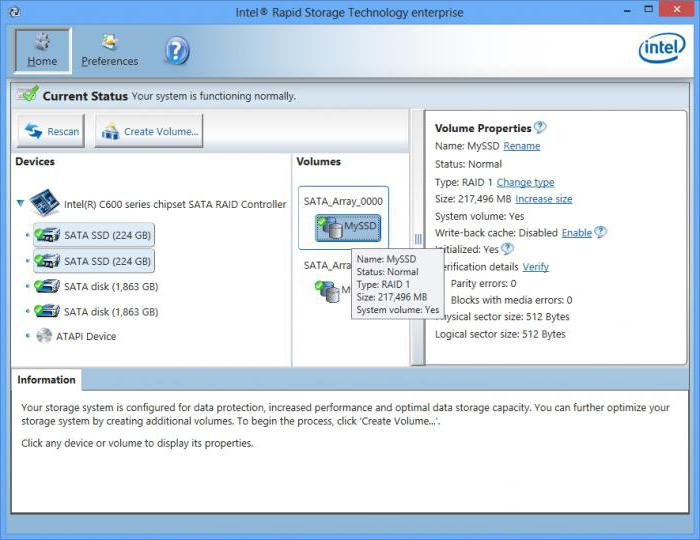
Task: Collapse the C600 SATA RAID Controller tree
Action: (21, 204)
